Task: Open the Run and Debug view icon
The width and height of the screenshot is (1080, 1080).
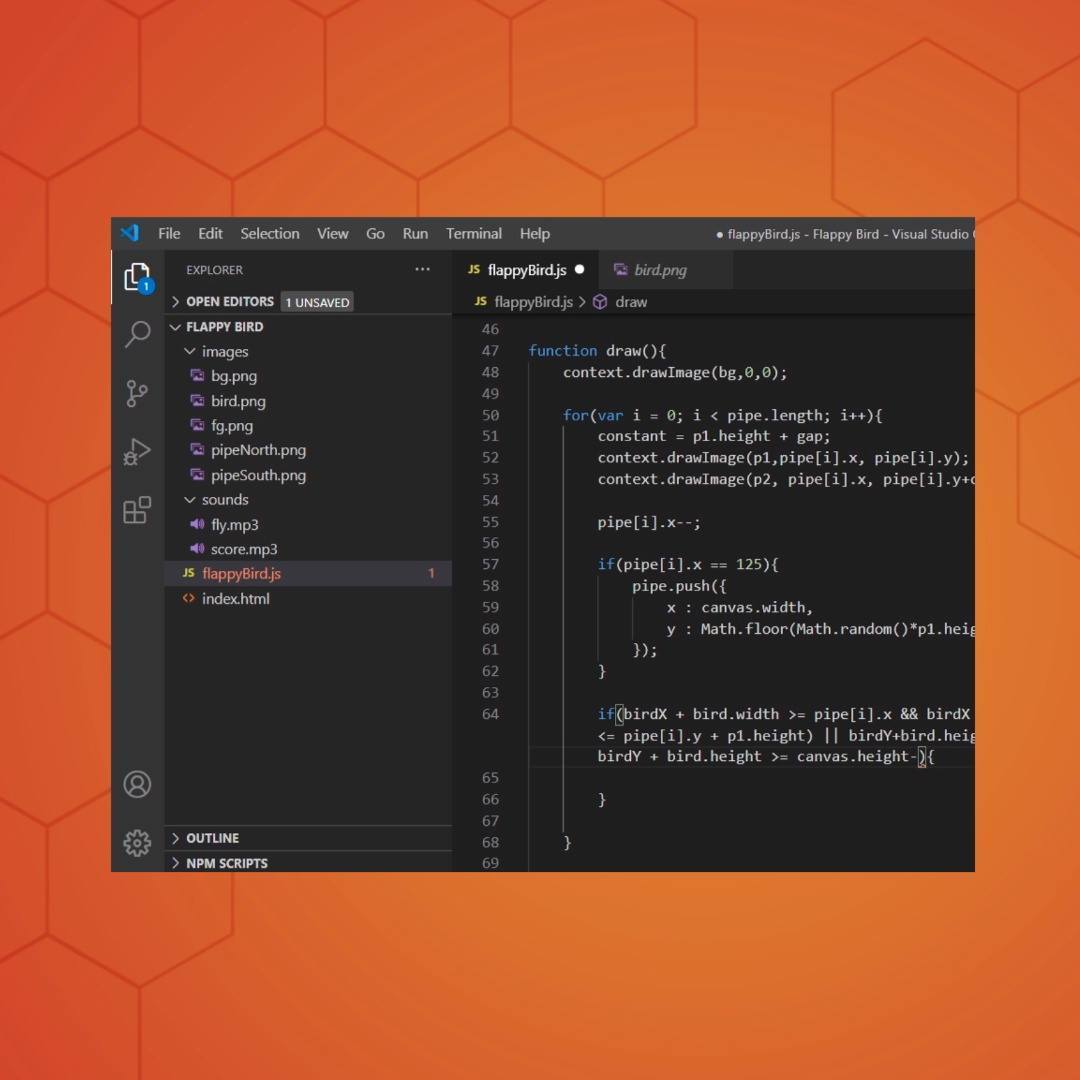Action: coord(137,452)
